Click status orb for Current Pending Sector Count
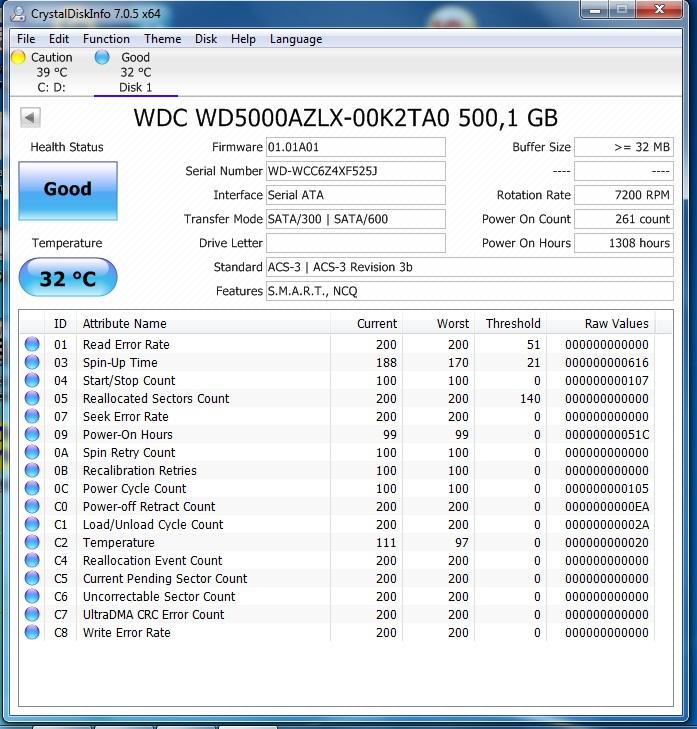 coord(32,578)
